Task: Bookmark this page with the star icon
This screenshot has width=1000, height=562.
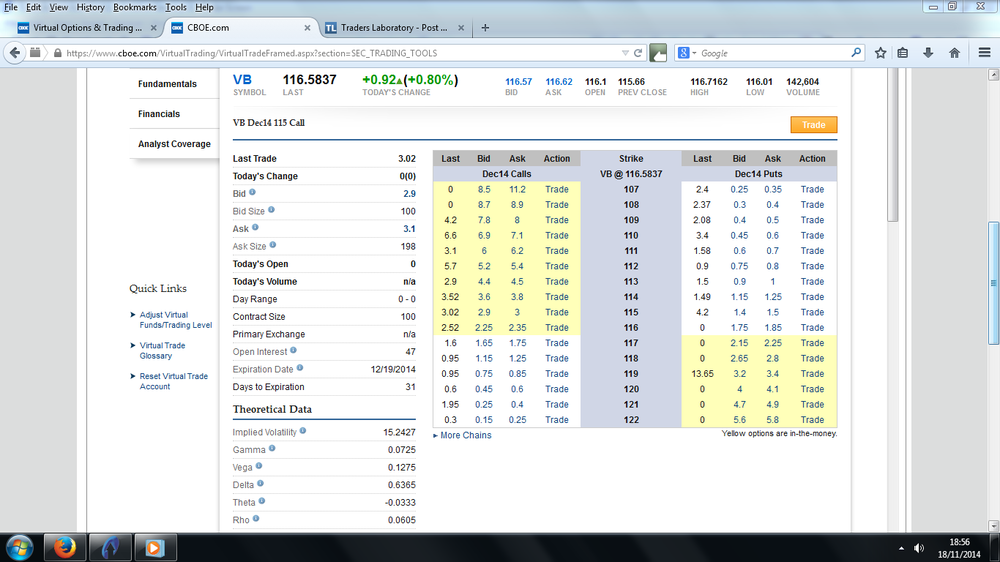Action: pyautogui.click(x=881, y=53)
